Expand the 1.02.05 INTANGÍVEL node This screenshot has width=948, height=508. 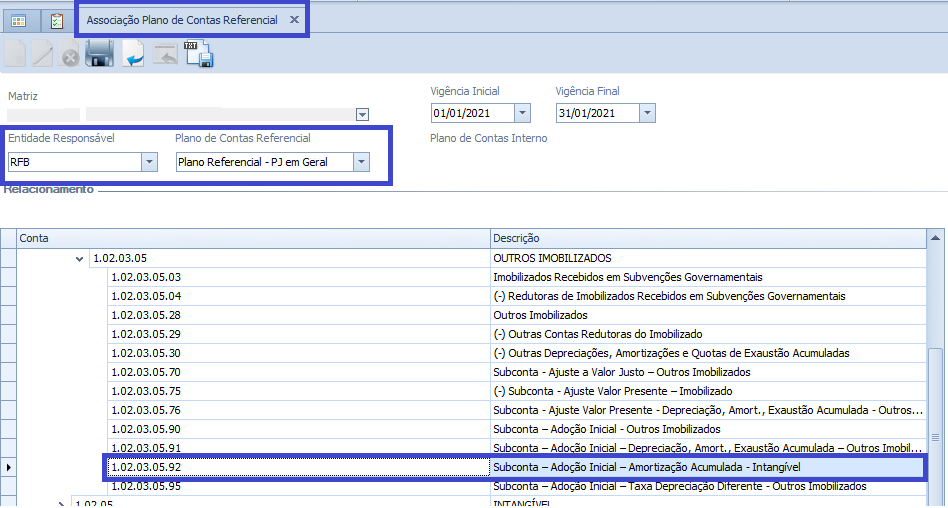pos(61,504)
